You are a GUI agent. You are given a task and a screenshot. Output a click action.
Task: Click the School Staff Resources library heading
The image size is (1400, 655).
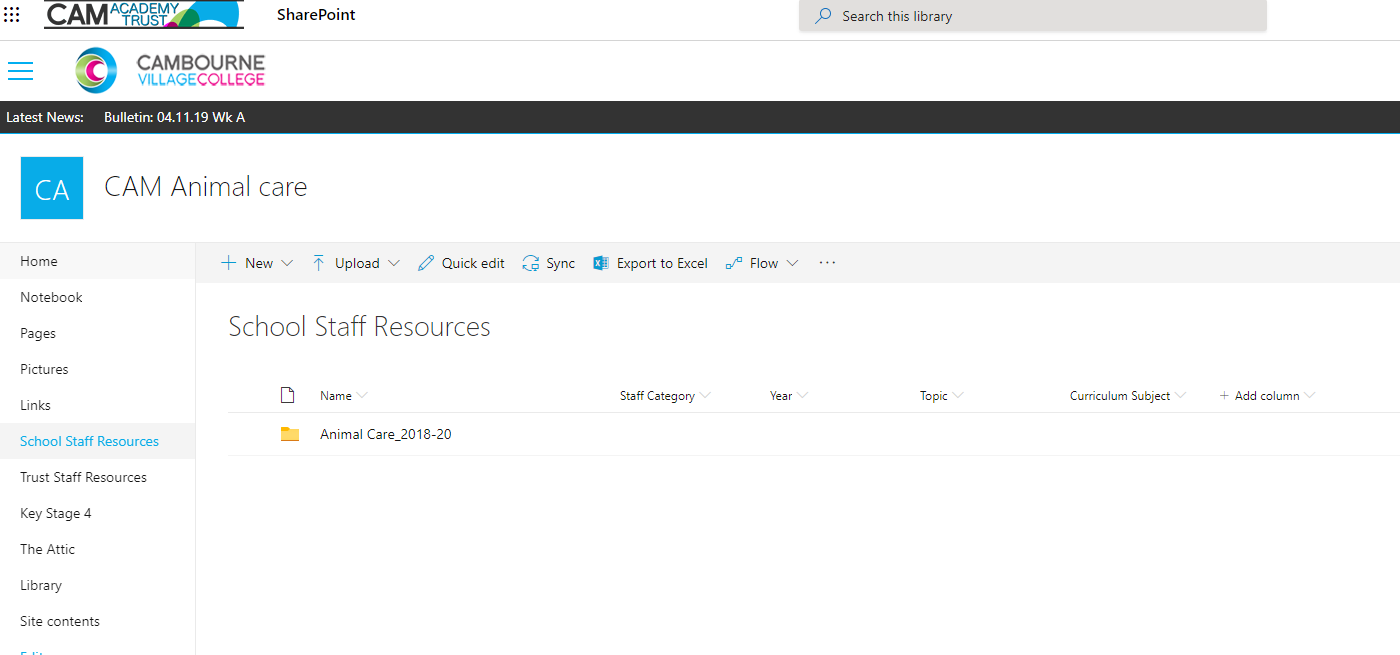(x=359, y=327)
